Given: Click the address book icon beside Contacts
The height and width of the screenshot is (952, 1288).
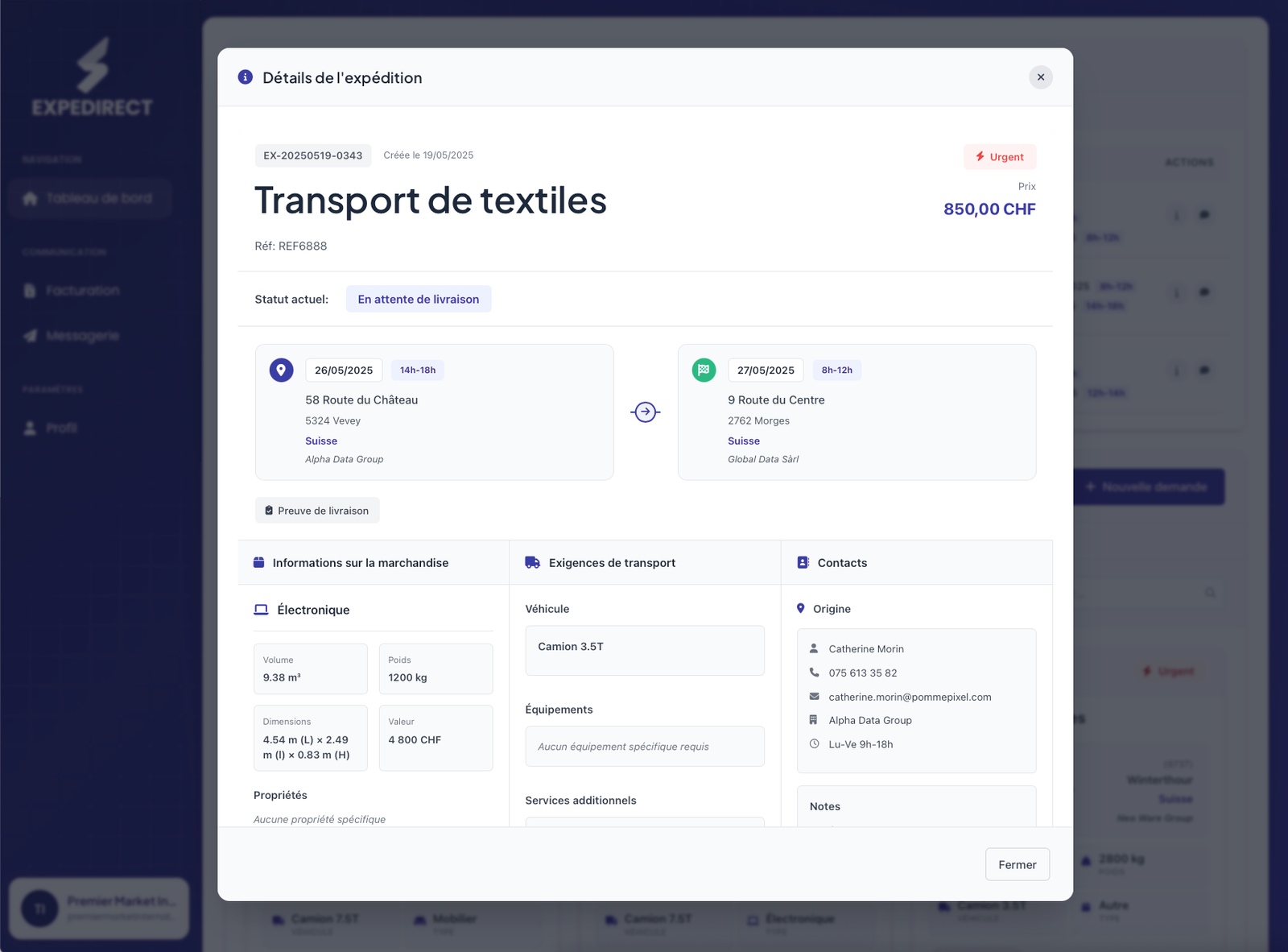Looking at the screenshot, I should (803, 563).
